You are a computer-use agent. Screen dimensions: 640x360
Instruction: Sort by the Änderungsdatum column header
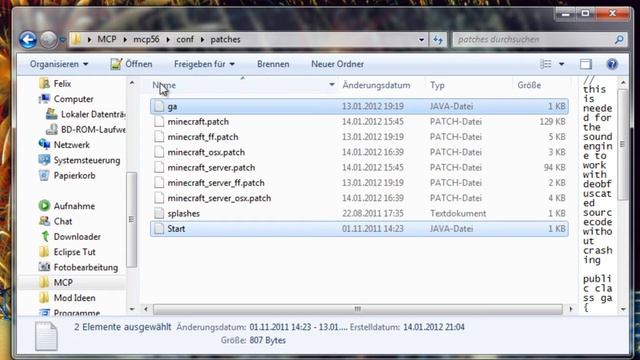point(376,85)
